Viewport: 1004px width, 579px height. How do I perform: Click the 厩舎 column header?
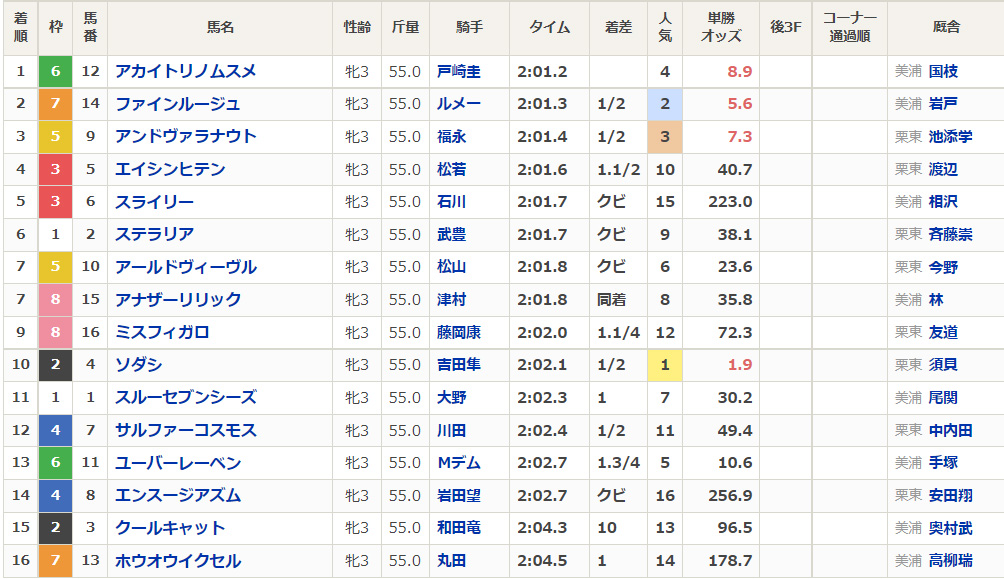946,27
